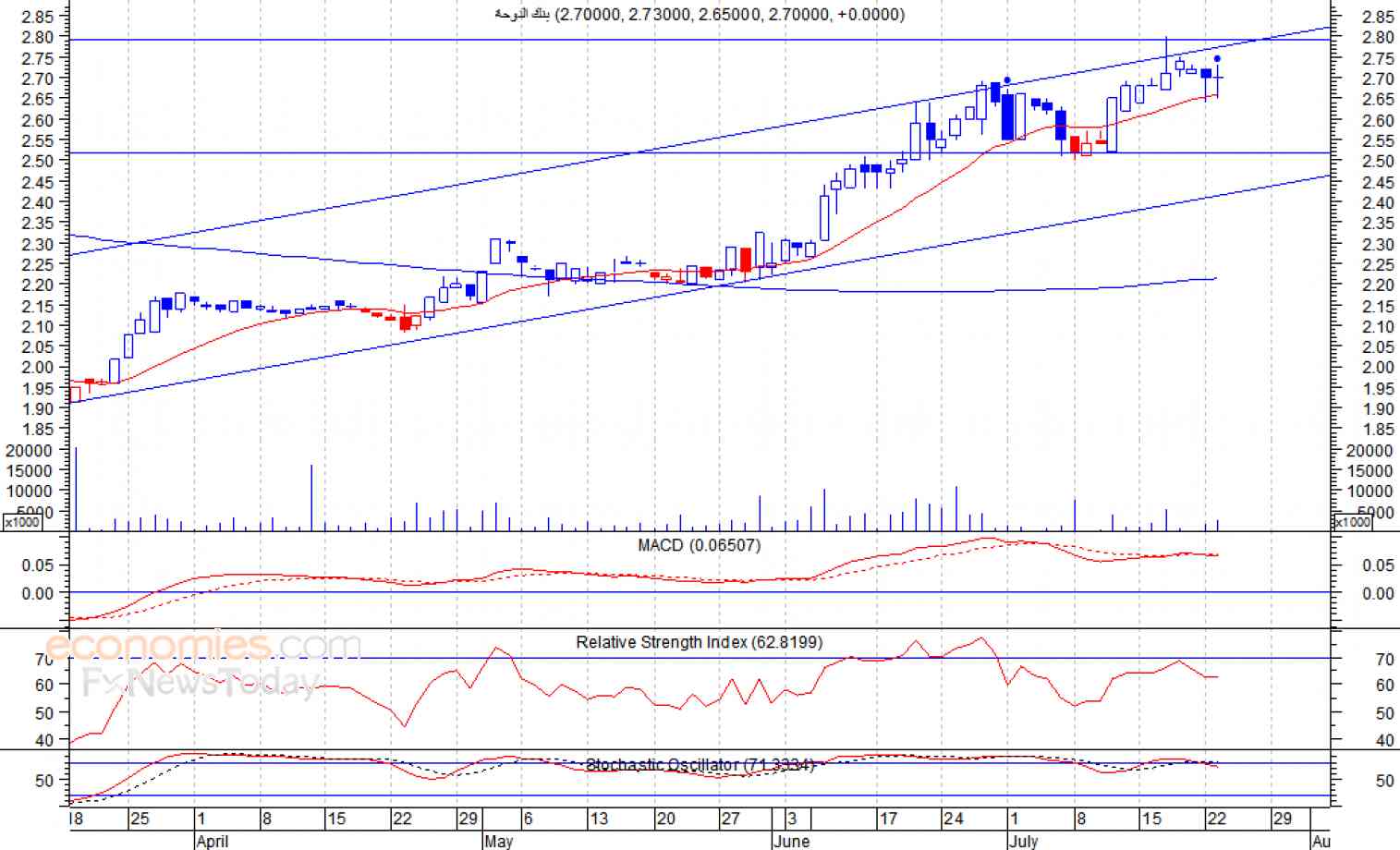This screenshot has height=850, width=1400.
Task: Click 20000 on the right volume axis
Action: click(1370, 451)
